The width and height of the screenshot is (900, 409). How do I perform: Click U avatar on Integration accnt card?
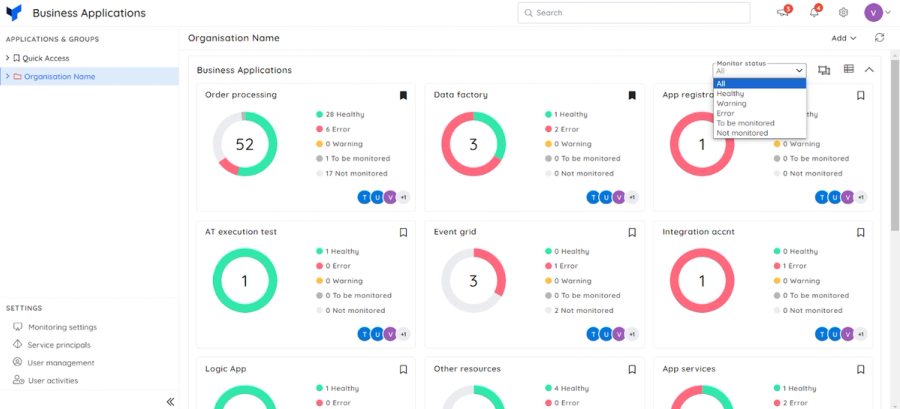tap(835, 334)
